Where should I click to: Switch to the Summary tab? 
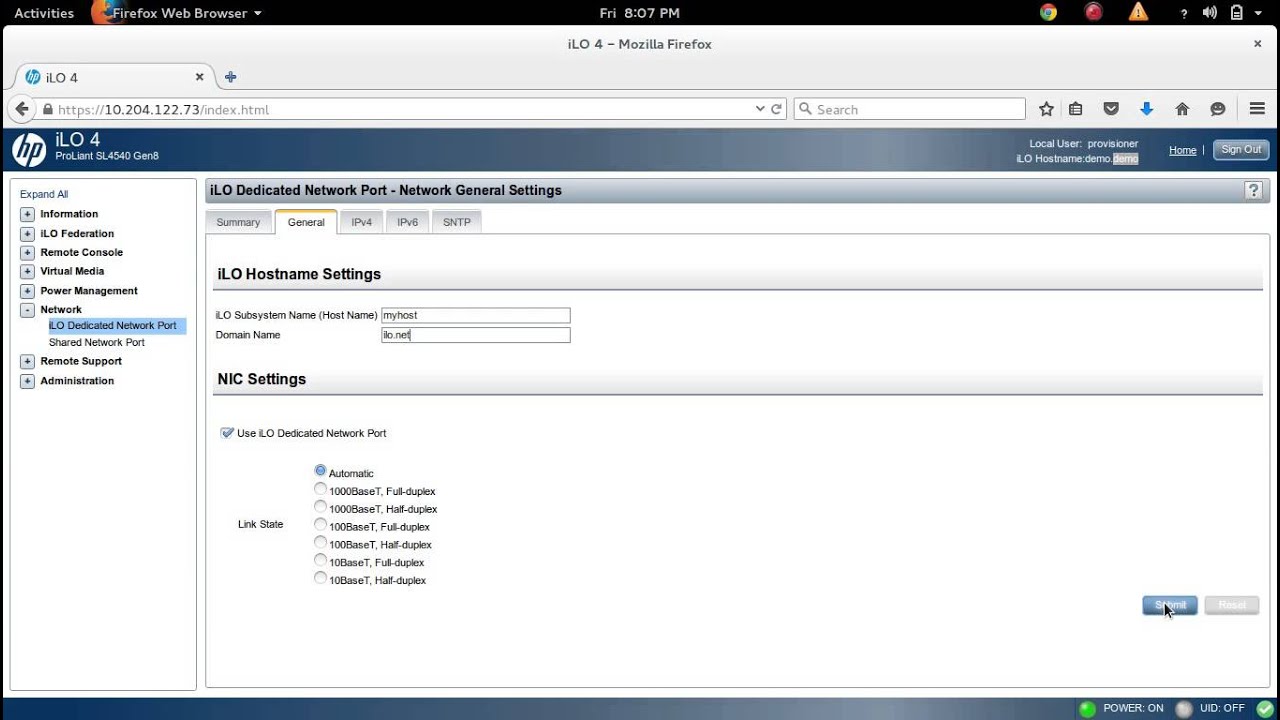click(238, 222)
